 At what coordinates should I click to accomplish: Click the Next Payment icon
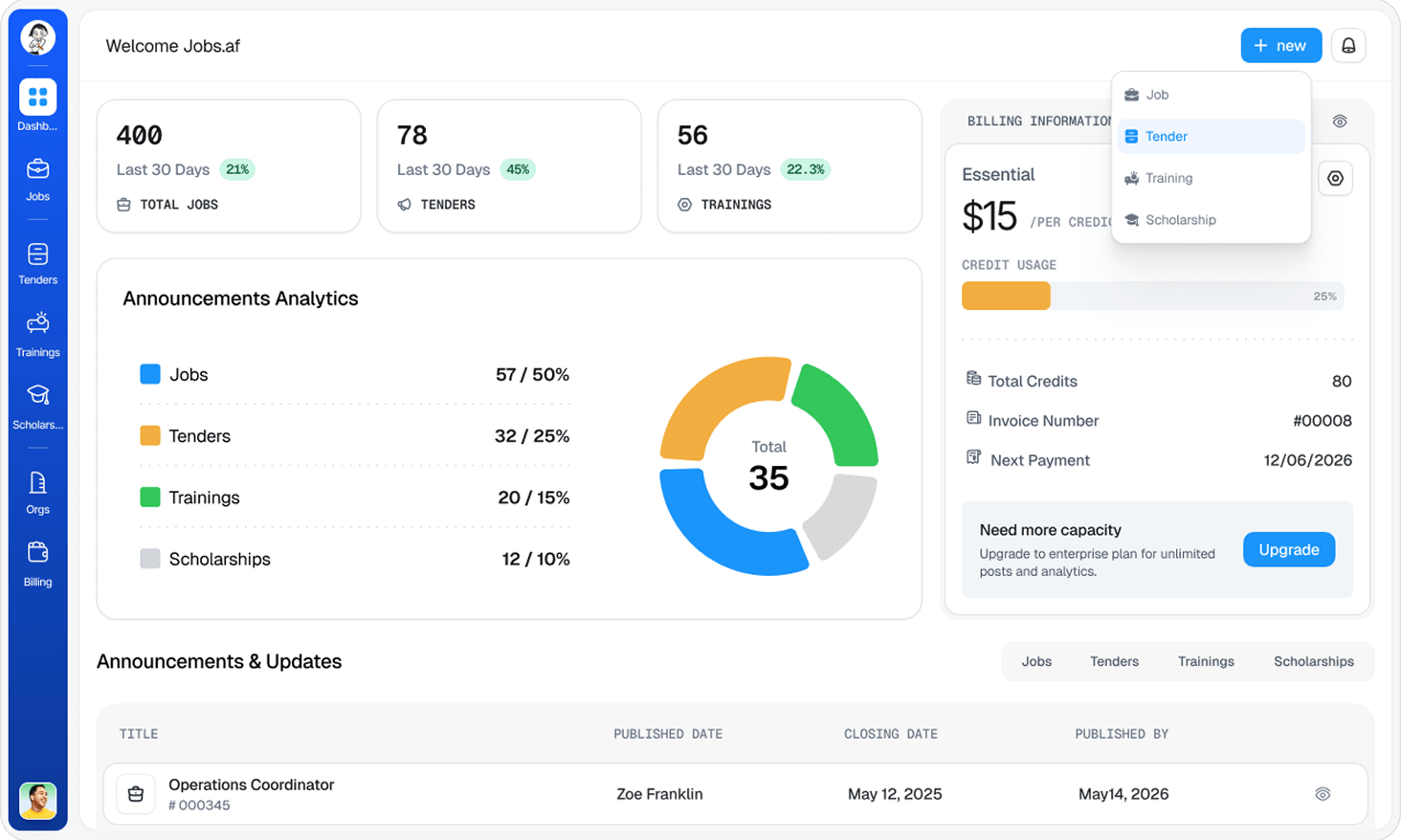[973, 457]
